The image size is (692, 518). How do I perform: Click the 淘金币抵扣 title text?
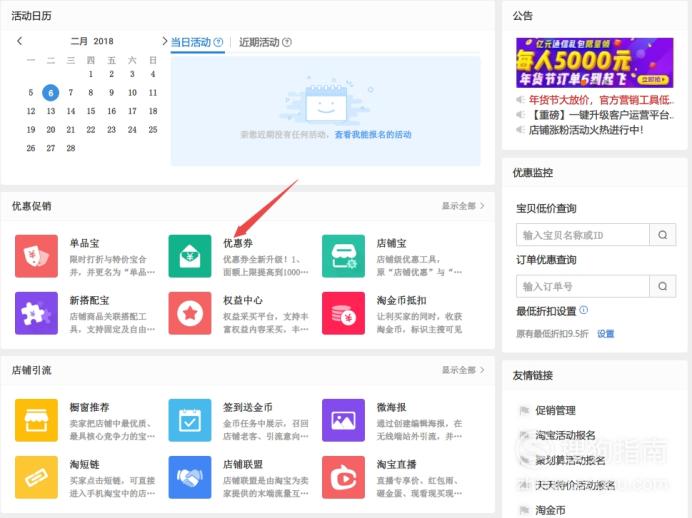point(402,300)
